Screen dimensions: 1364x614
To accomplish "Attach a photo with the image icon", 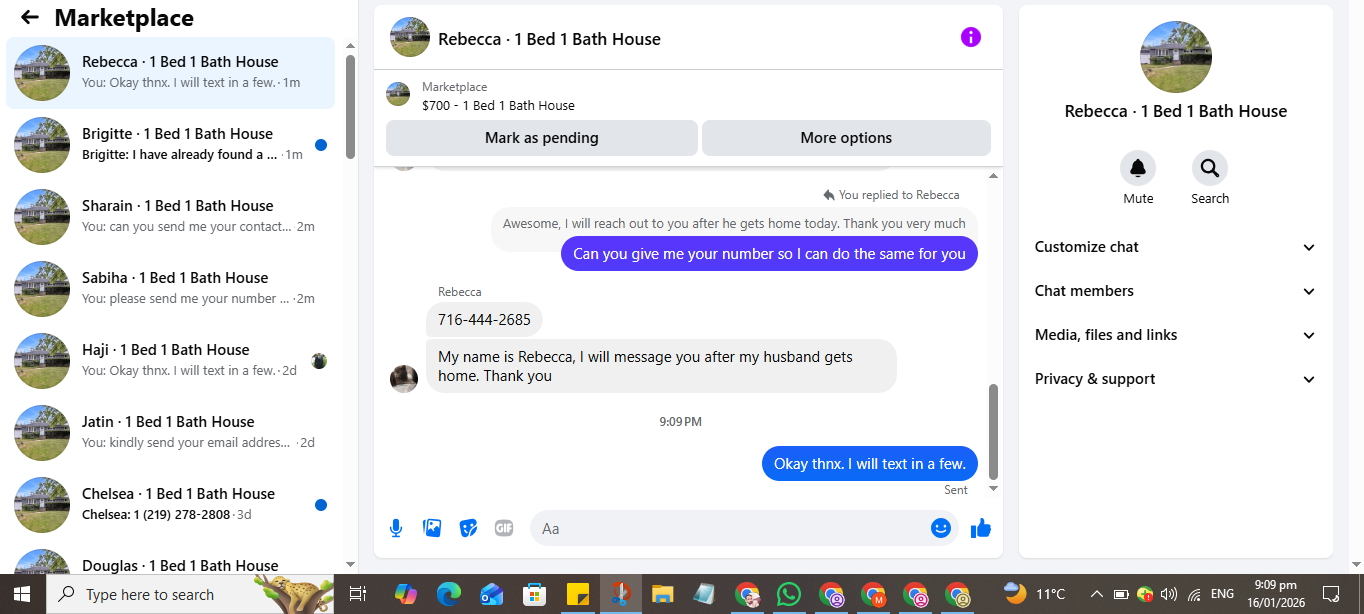I will pyautogui.click(x=432, y=528).
